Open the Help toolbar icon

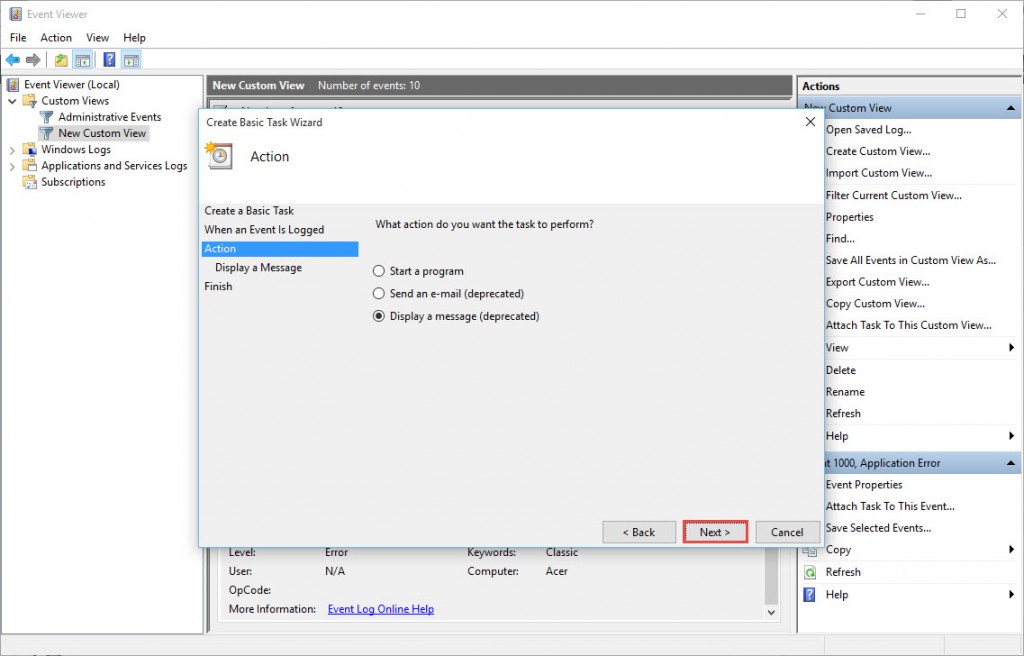[x=110, y=59]
